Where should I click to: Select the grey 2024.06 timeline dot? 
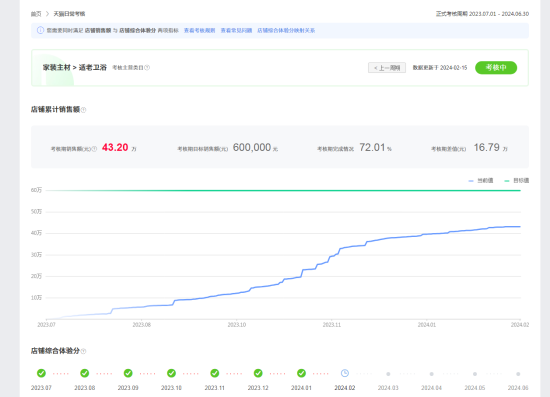(518, 374)
